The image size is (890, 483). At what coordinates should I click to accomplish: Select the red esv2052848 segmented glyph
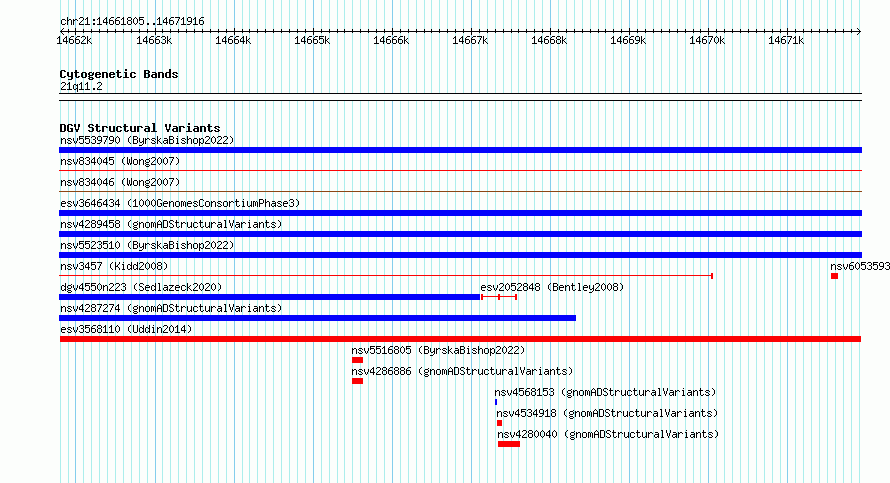[499, 297]
